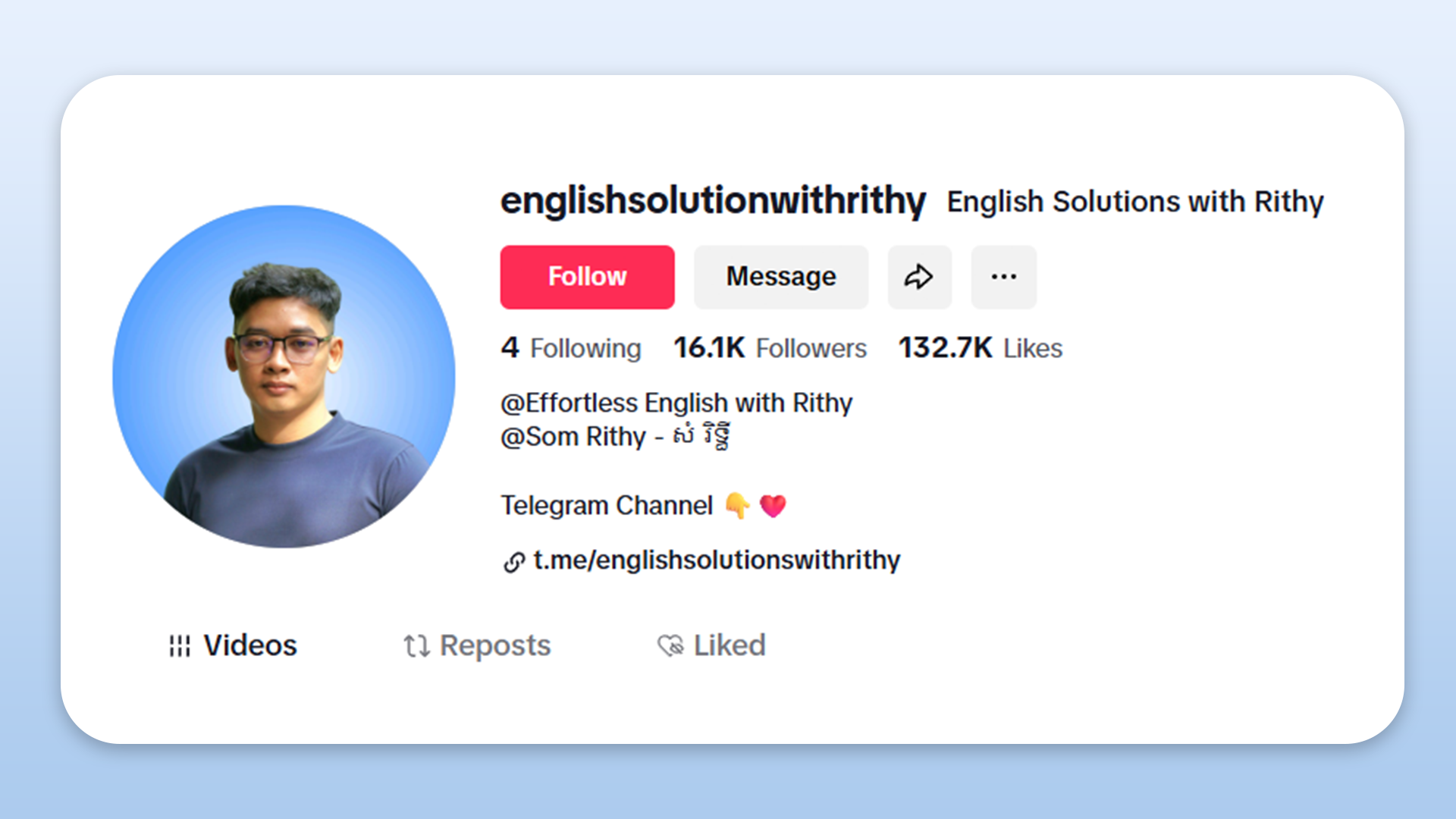Image resolution: width=1456 pixels, height=819 pixels.
Task: Click the @Effortless English with Rithy mention
Action: pyautogui.click(x=676, y=403)
